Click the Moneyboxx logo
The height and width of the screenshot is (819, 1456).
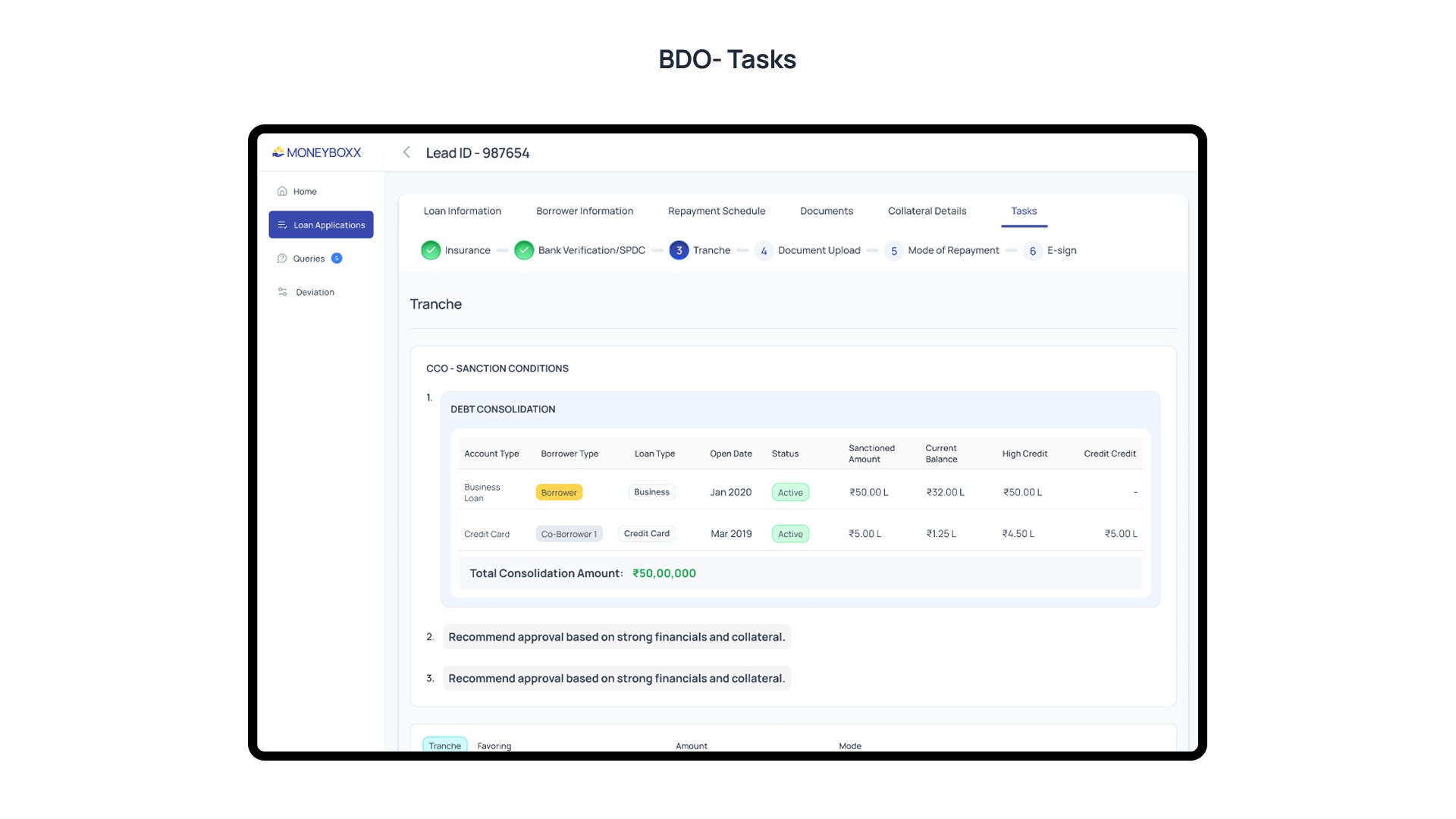click(x=317, y=152)
